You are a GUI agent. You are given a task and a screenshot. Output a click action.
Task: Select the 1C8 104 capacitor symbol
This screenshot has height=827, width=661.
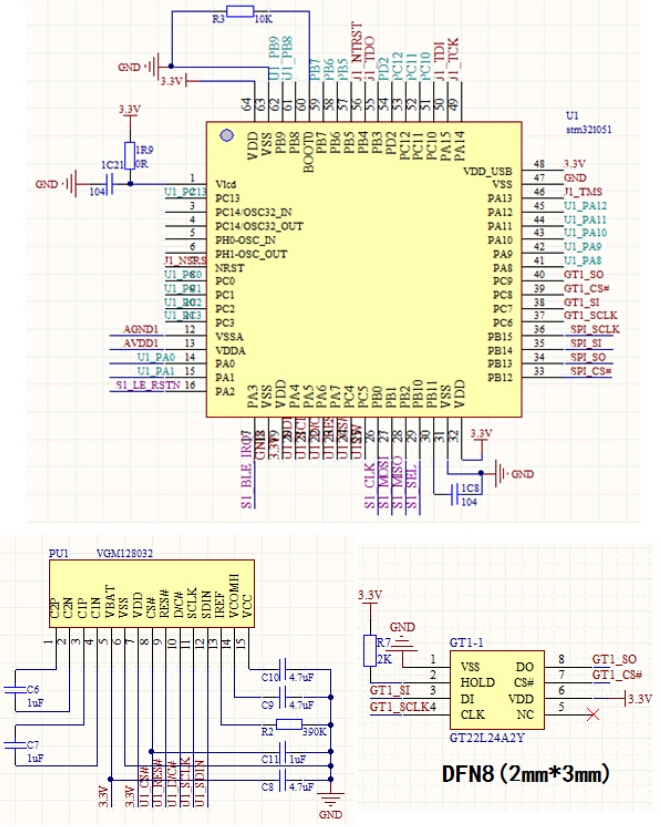coord(459,491)
